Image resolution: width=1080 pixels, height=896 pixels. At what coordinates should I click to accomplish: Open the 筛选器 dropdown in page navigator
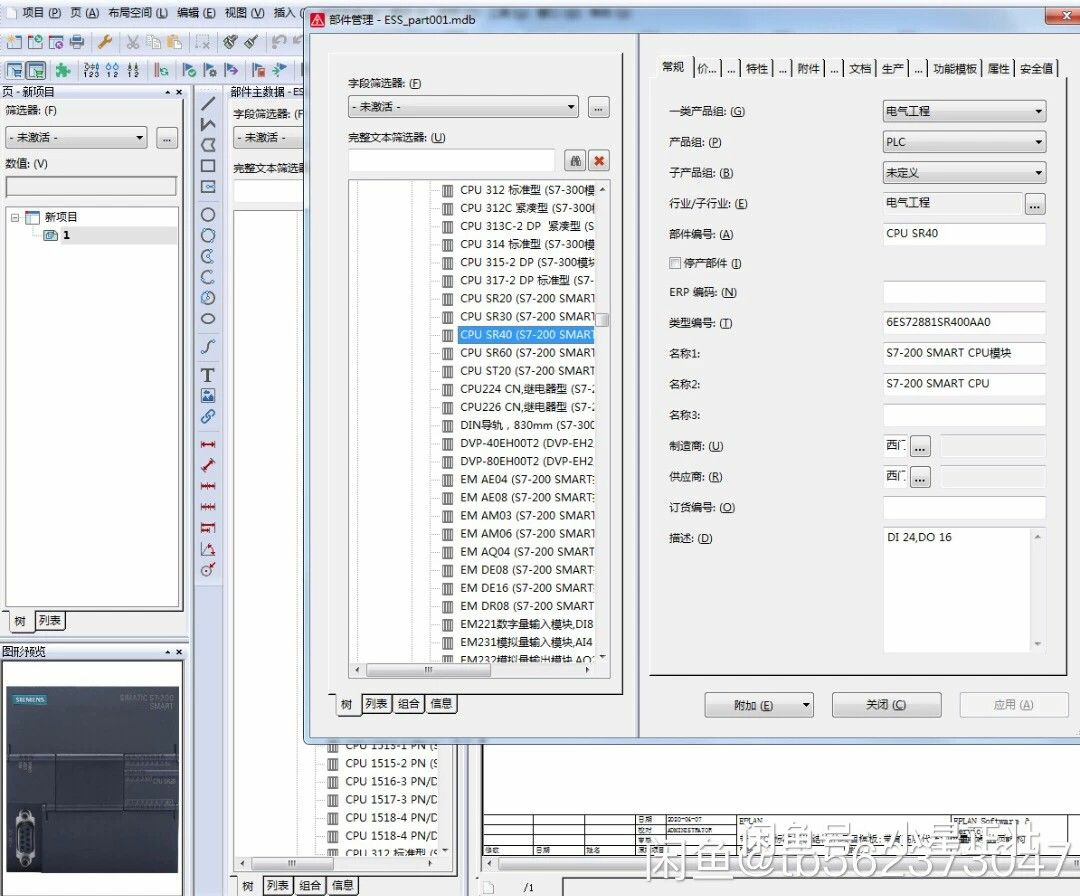pos(76,138)
